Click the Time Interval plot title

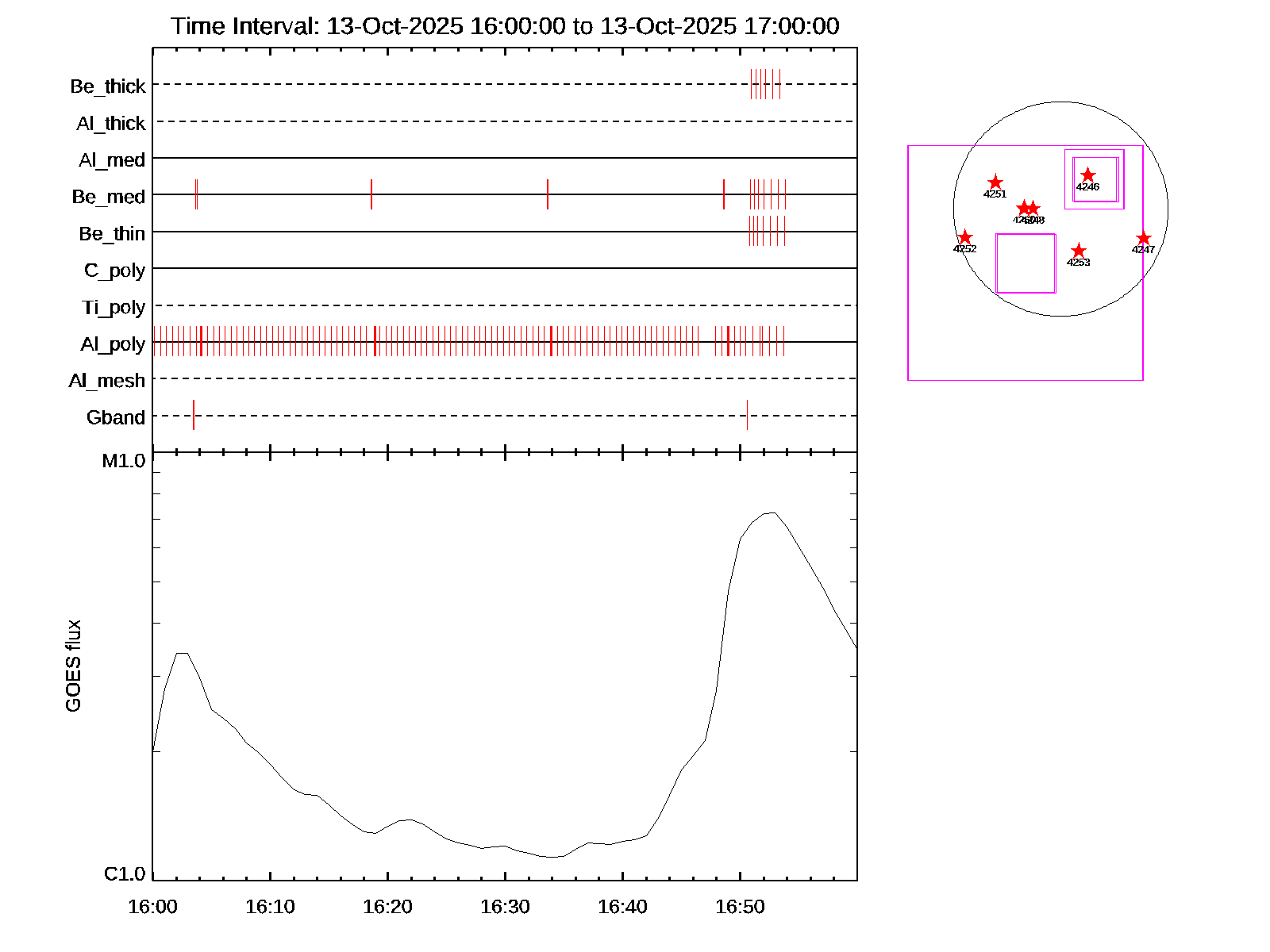click(505, 26)
